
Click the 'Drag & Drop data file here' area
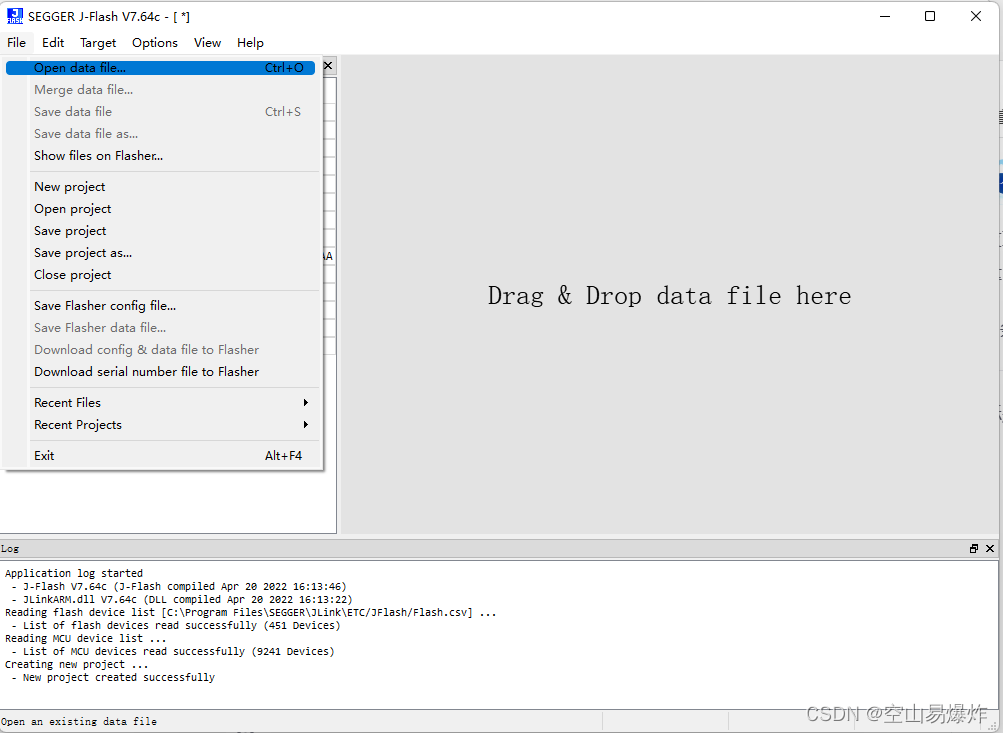669,296
